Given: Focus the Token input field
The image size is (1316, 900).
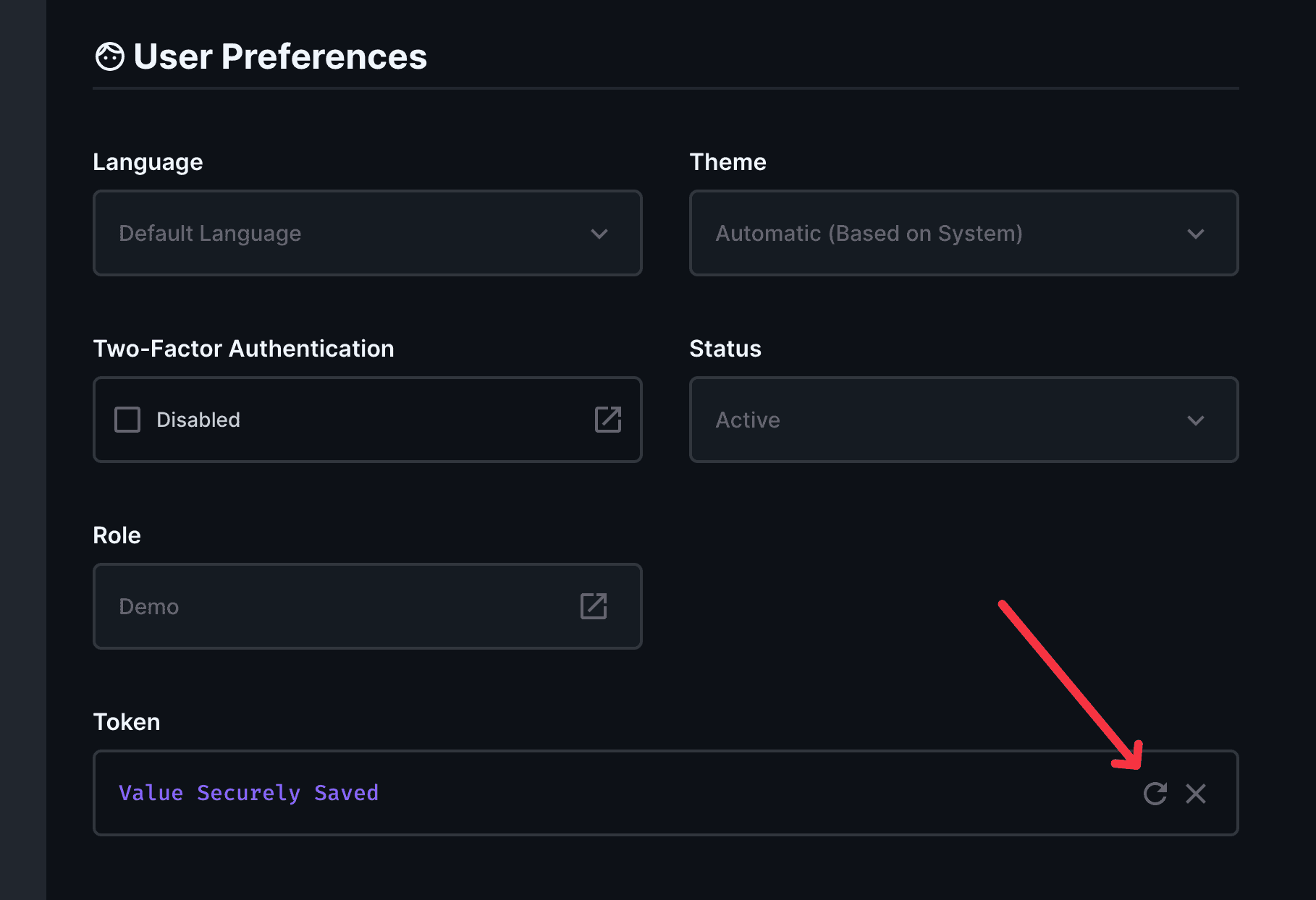Looking at the screenshot, I should pos(666,793).
